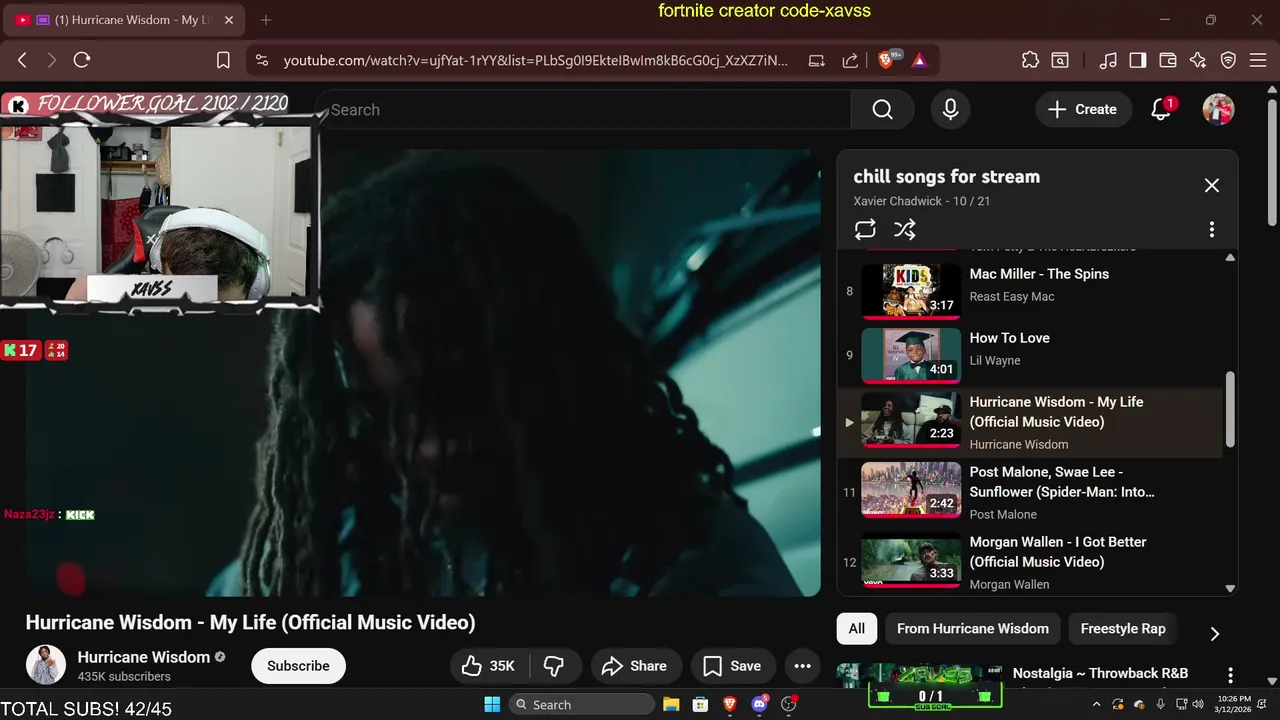Select the Freestyle Rap chip
The image size is (1280, 720).
pos(1123,629)
